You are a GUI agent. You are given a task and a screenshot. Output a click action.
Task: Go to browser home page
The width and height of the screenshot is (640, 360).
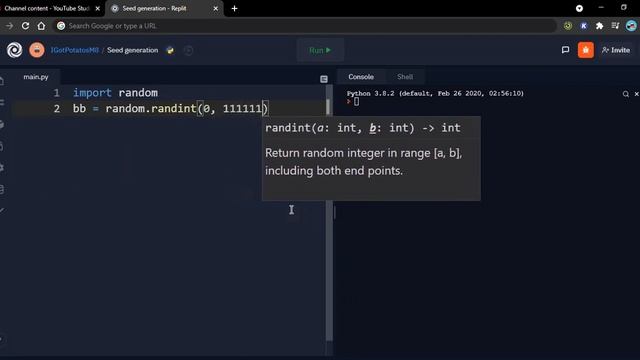click(x=41, y=26)
